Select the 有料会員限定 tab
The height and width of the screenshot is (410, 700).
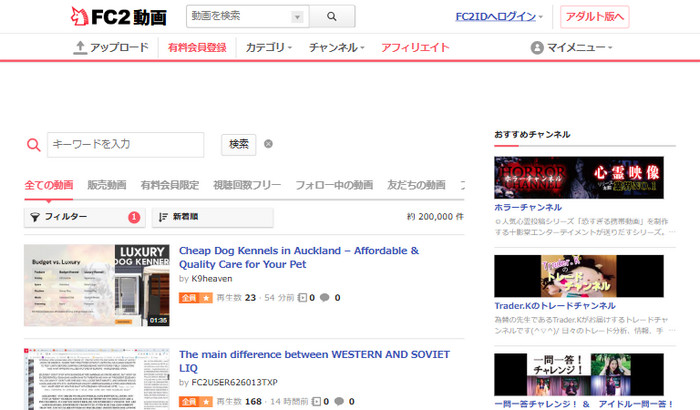(x=170, y=185)
